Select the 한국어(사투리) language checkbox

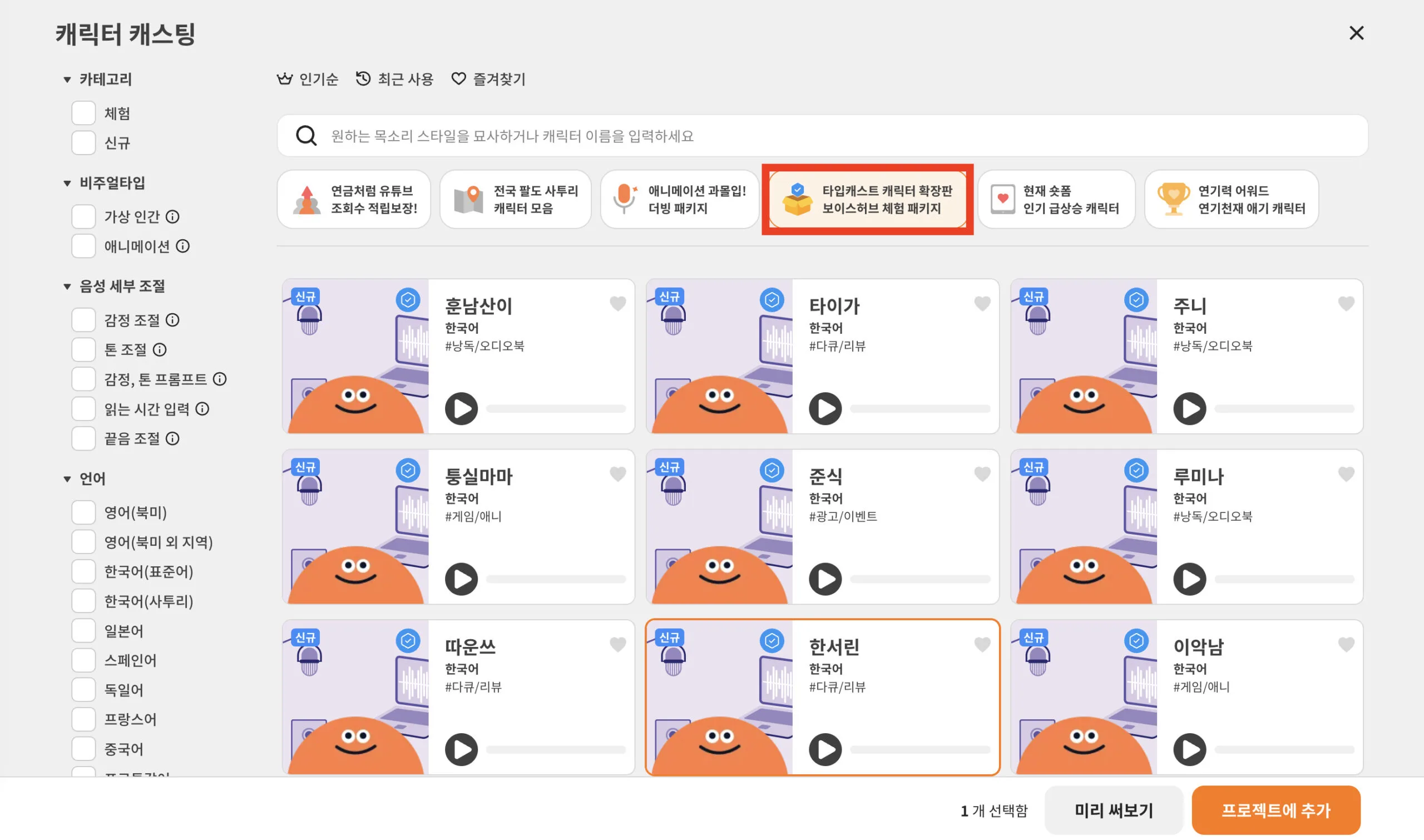click(84, 601)
